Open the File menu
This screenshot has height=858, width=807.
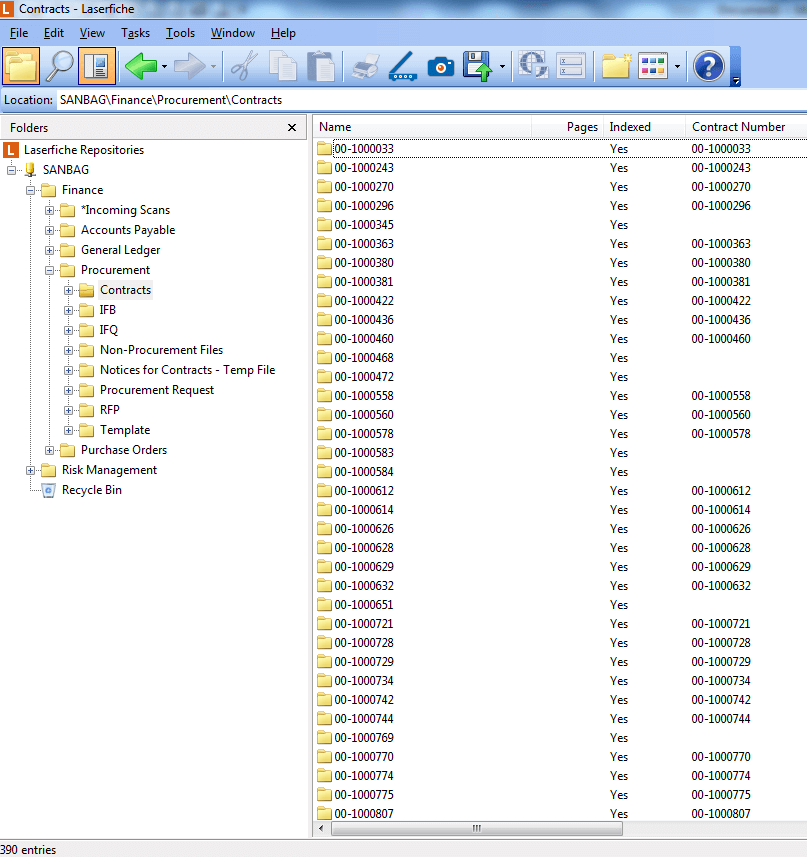click(x=19, y=33)
